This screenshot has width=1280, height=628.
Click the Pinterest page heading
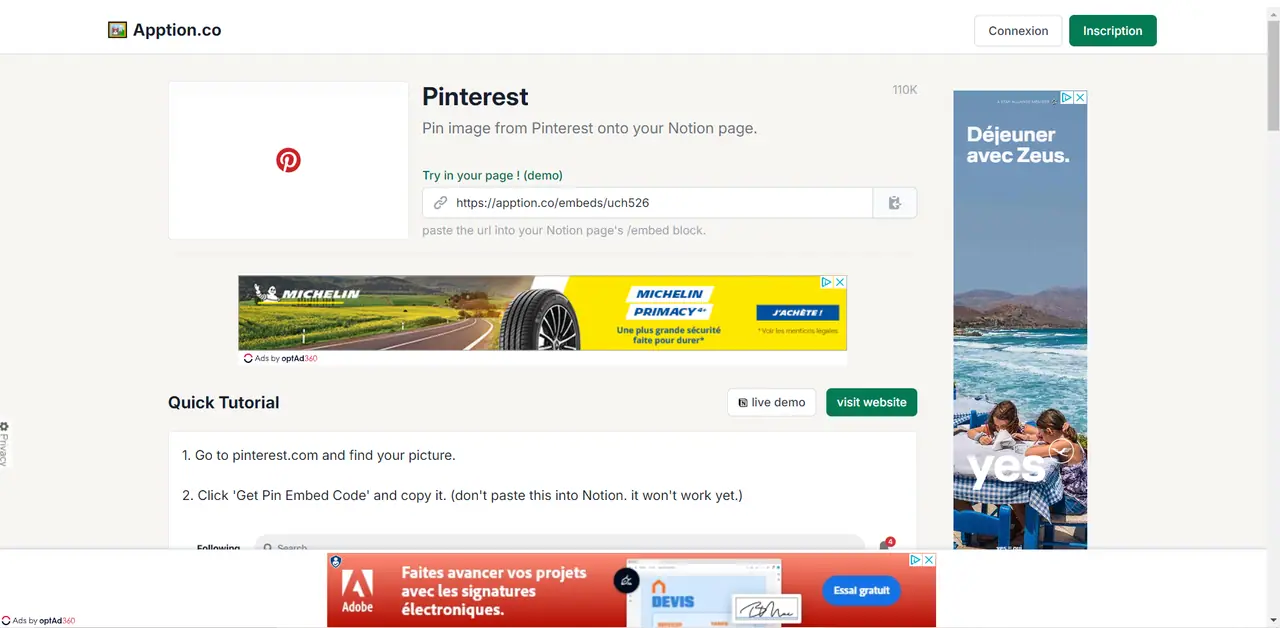[x=475, y=97]
